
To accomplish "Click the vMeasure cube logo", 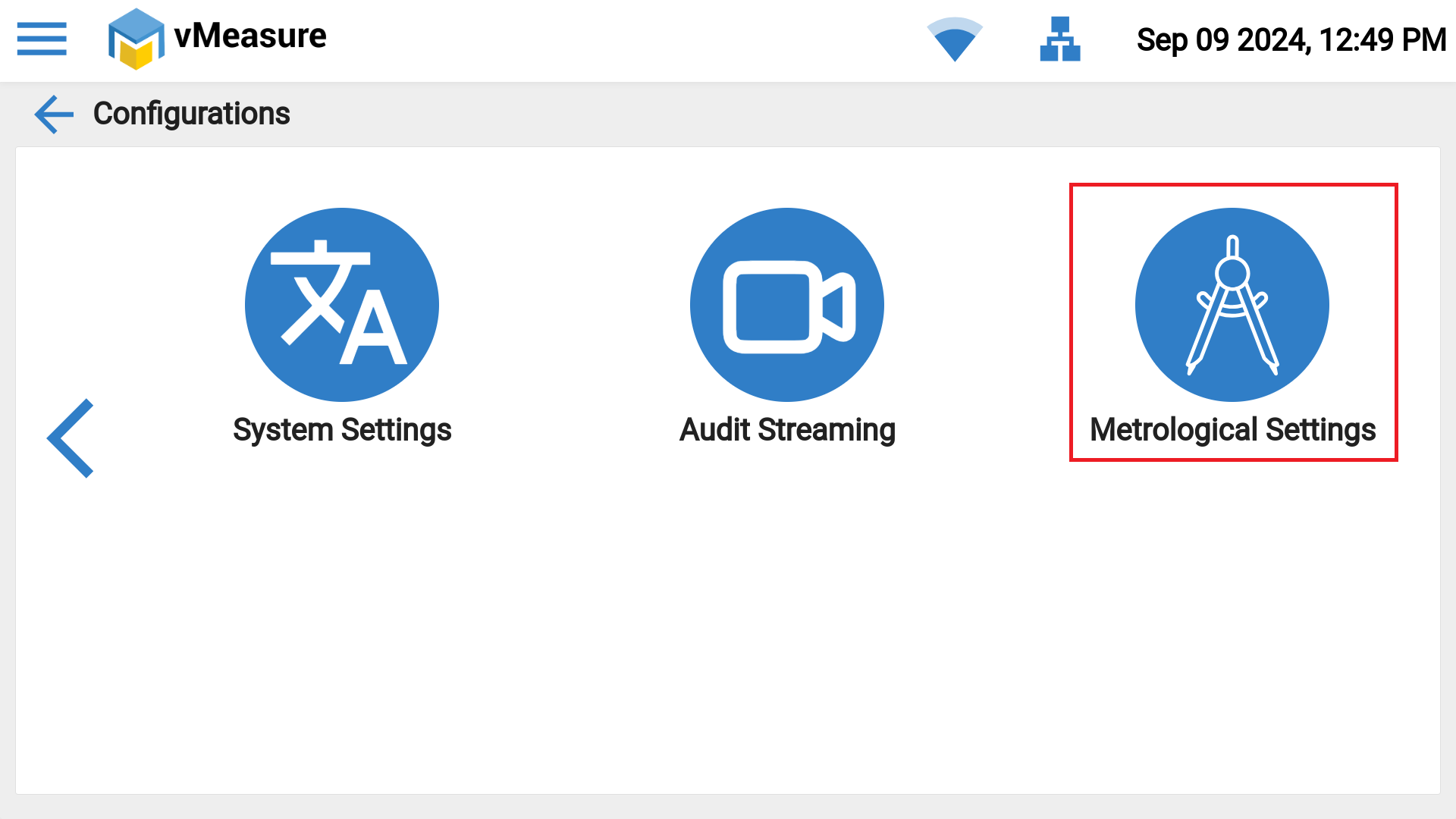I will (136, 39).
